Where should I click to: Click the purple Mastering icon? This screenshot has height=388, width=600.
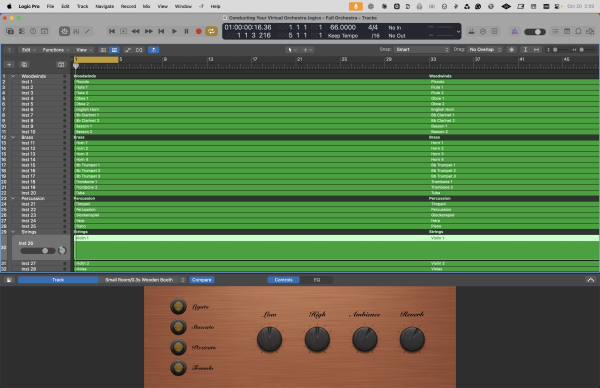tap(515, 31)
